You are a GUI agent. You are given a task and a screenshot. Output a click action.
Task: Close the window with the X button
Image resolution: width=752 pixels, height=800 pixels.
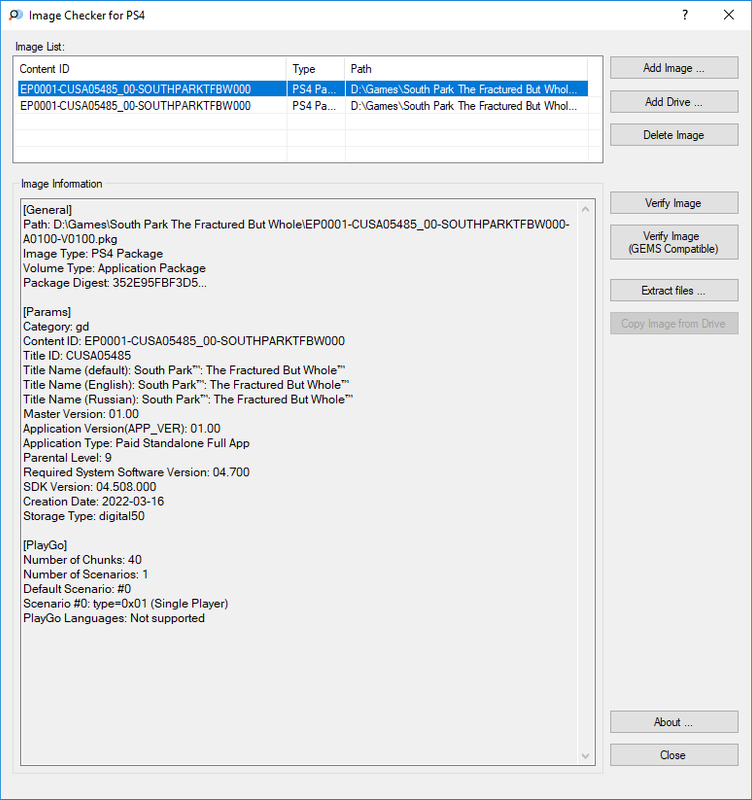point(729,15)
